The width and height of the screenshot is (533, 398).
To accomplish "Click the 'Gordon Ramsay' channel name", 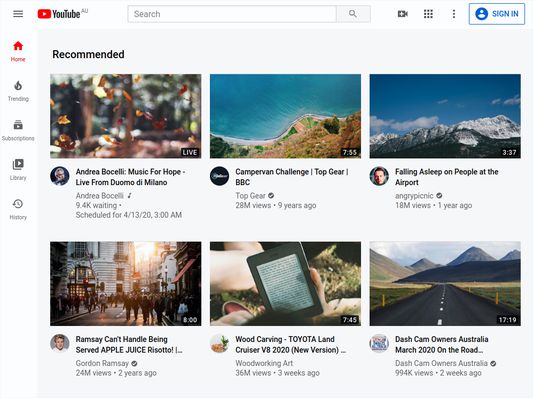I will tap(102, 363).
